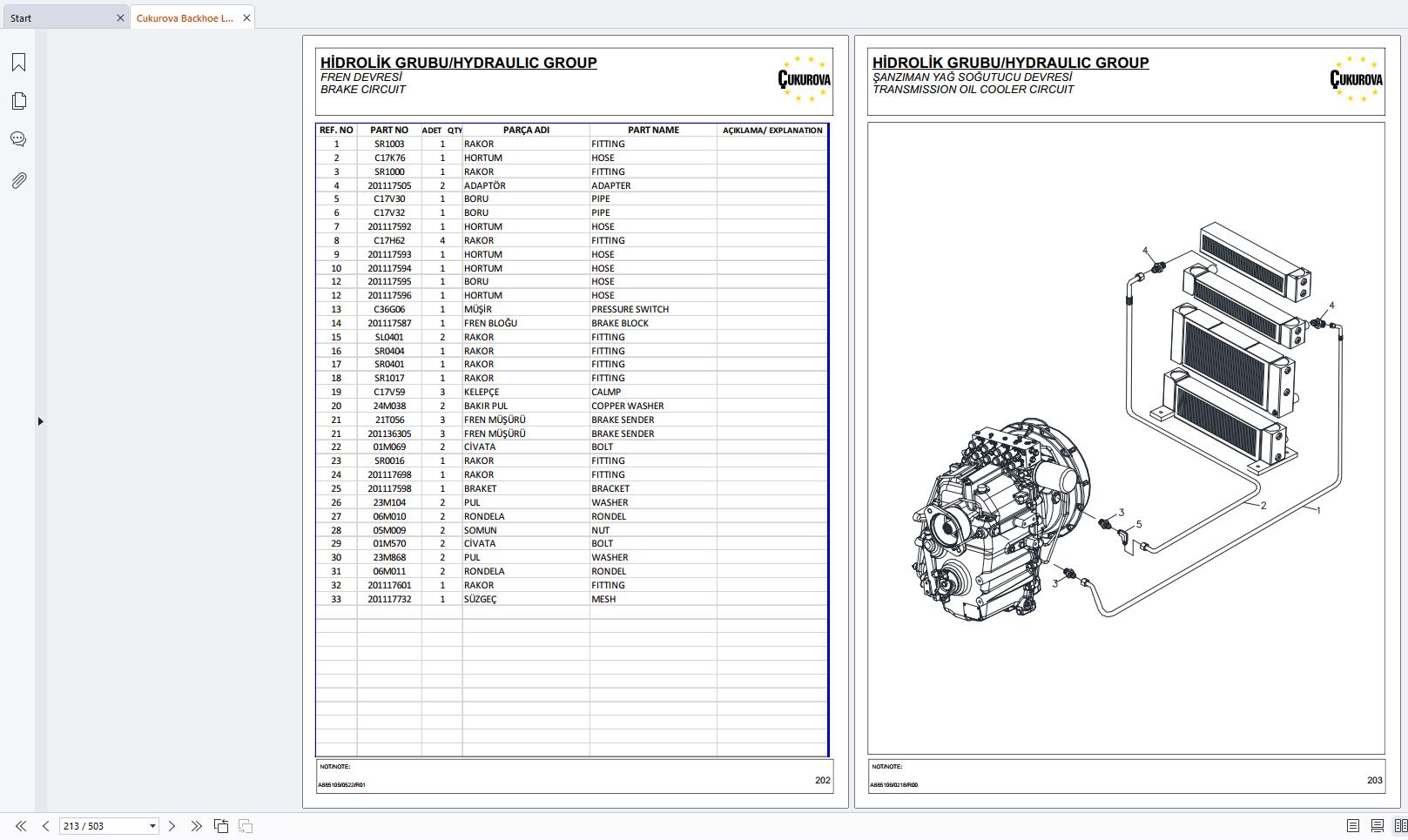Click the BRAKE CIRCUIT subtitle text
1408x840 pixels.
[x=363, y=90]
